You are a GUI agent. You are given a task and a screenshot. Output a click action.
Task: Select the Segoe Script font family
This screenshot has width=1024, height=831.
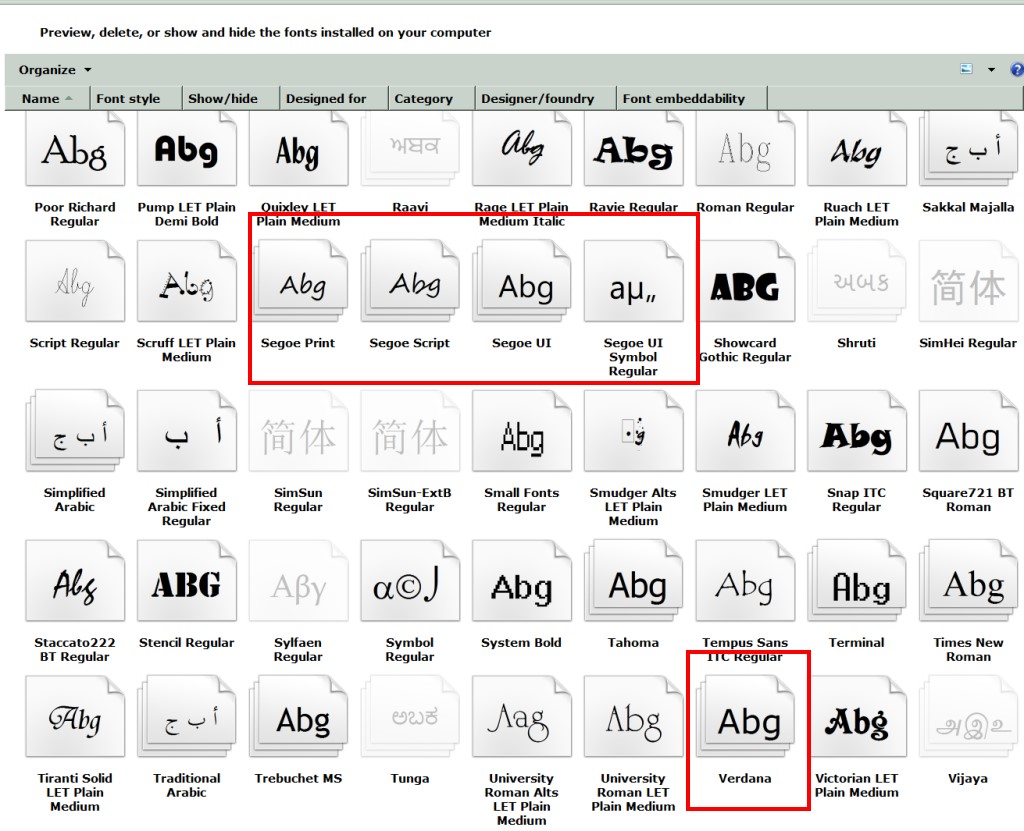point(410,282)
